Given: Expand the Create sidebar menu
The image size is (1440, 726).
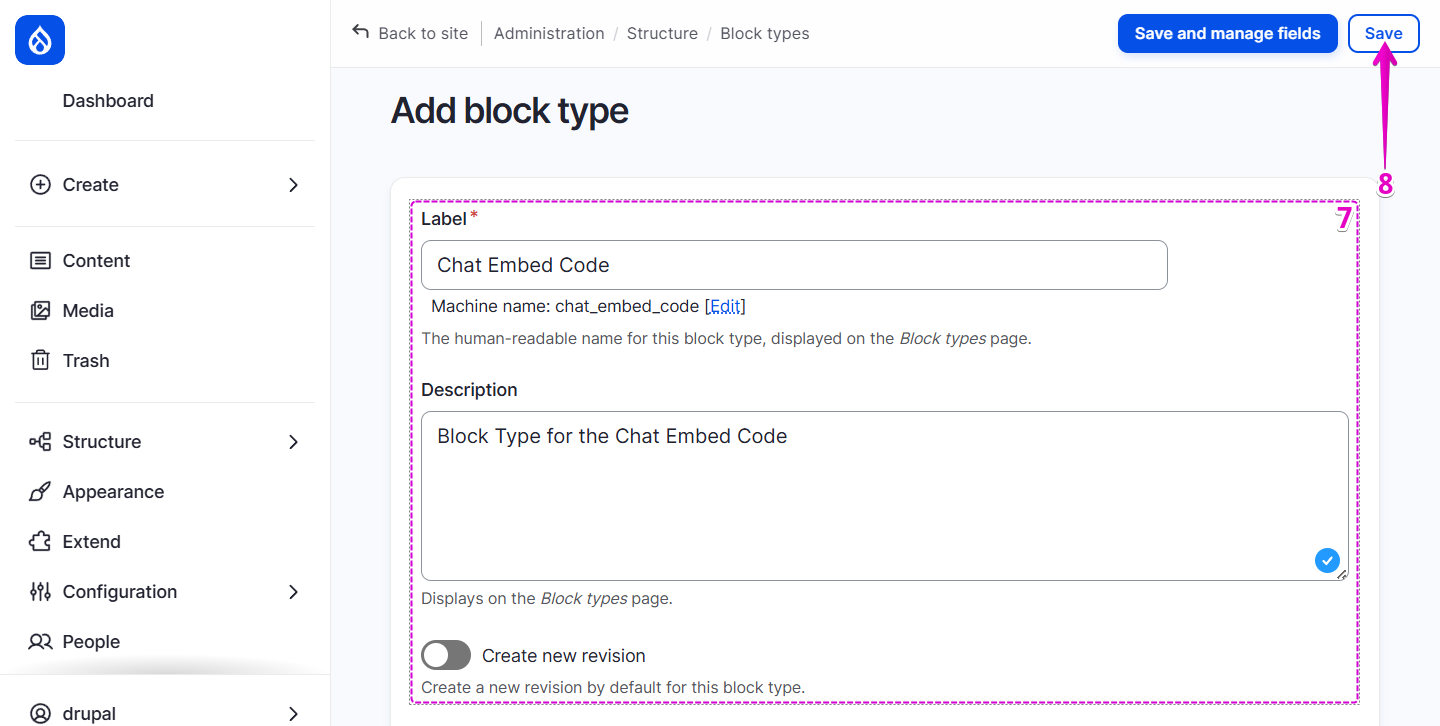Looking at the screenshot, I should tap(292, 184).
